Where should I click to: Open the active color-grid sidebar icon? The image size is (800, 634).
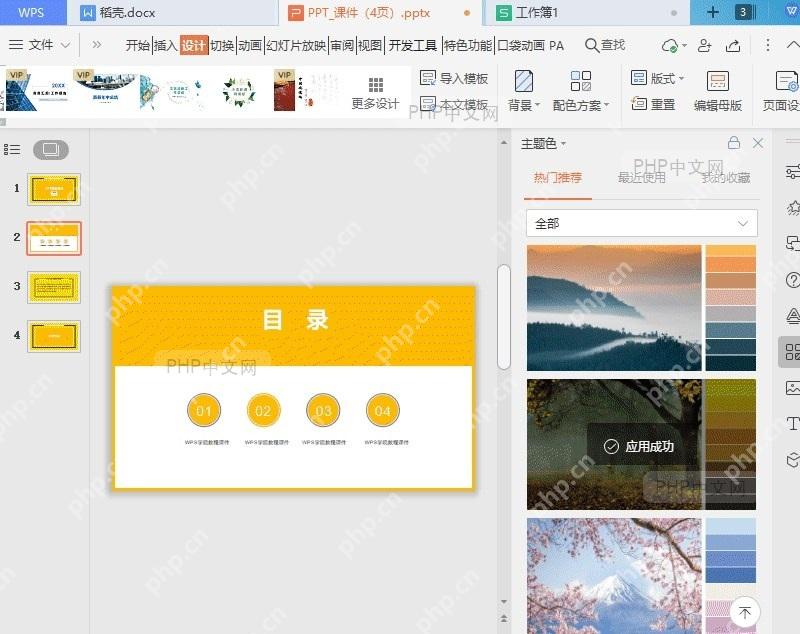point(790,351)
